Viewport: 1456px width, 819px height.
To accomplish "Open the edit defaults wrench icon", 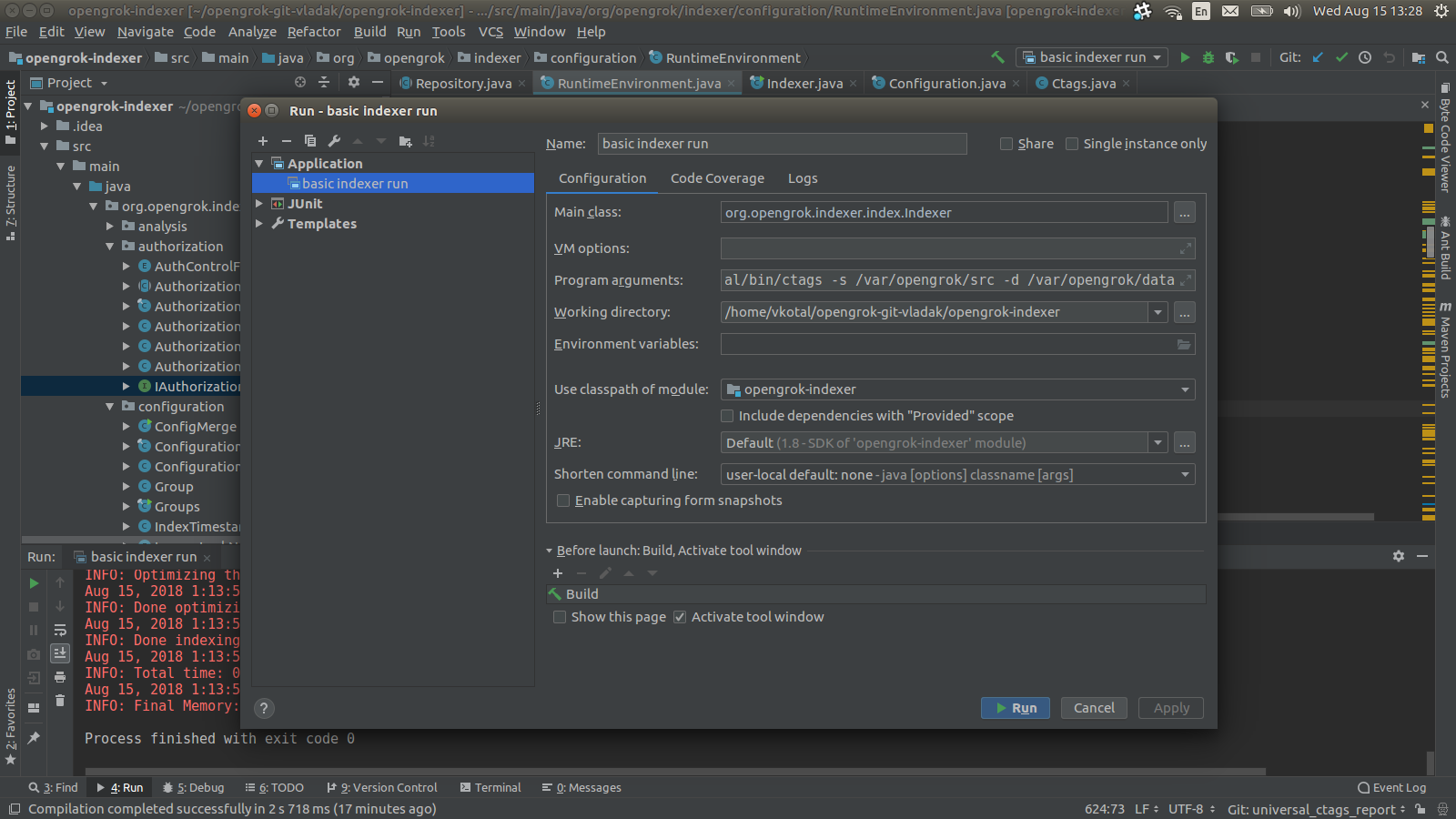I will 334,141.
